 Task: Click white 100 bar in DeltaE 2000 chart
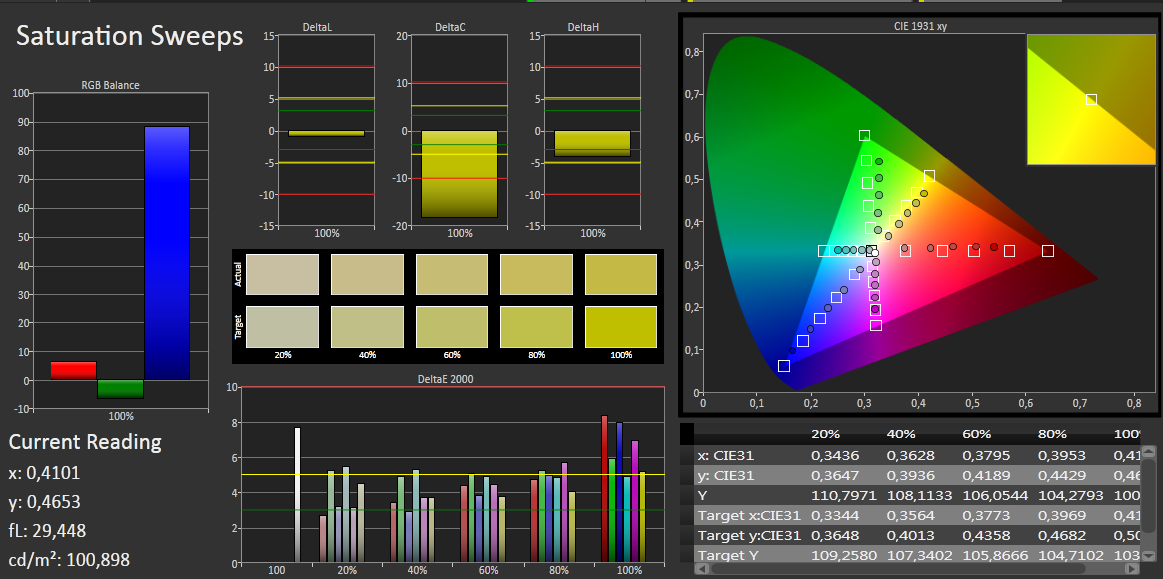[x=297, y=494]
